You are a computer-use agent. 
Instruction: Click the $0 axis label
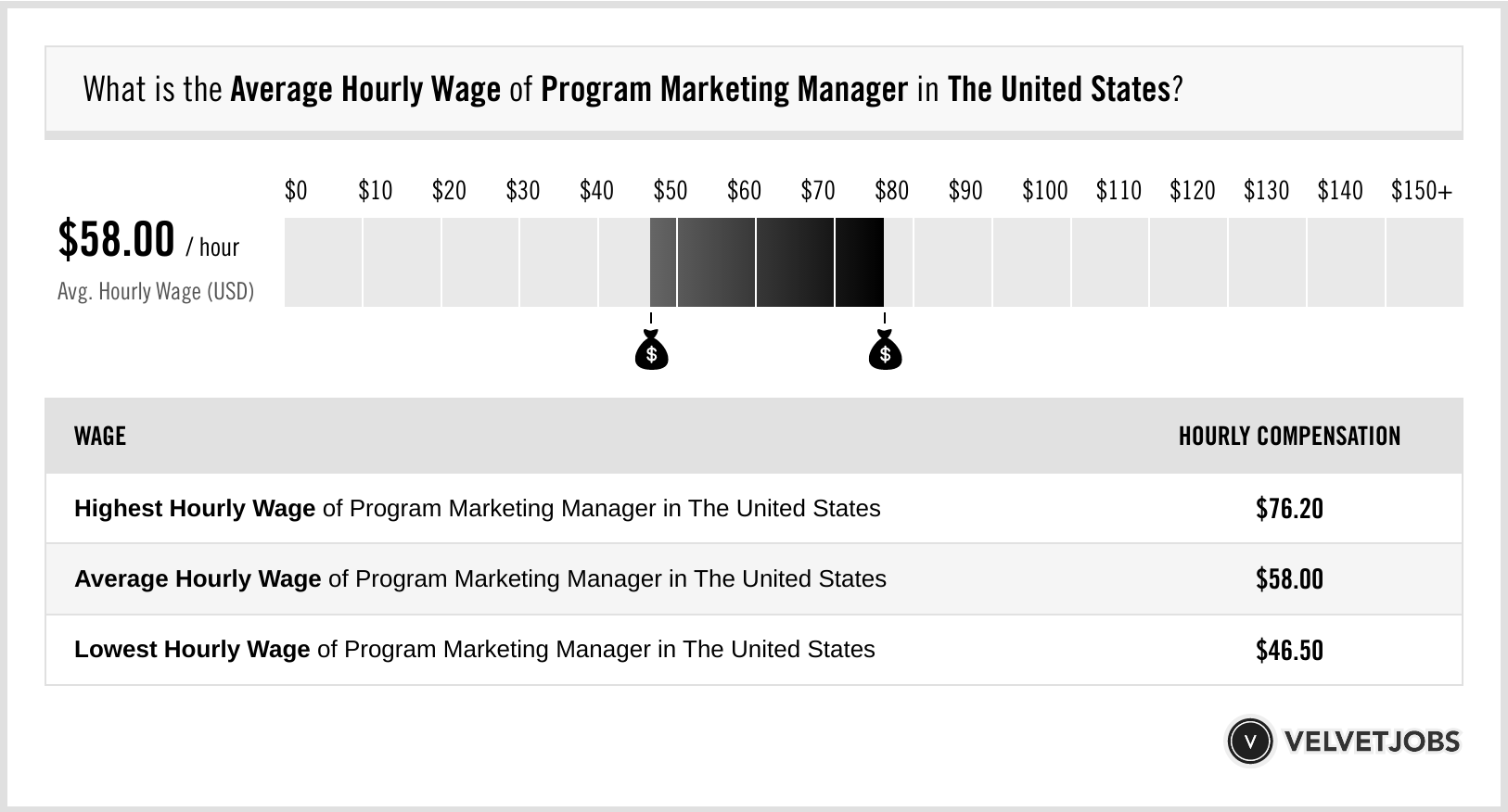pos(296,191)
